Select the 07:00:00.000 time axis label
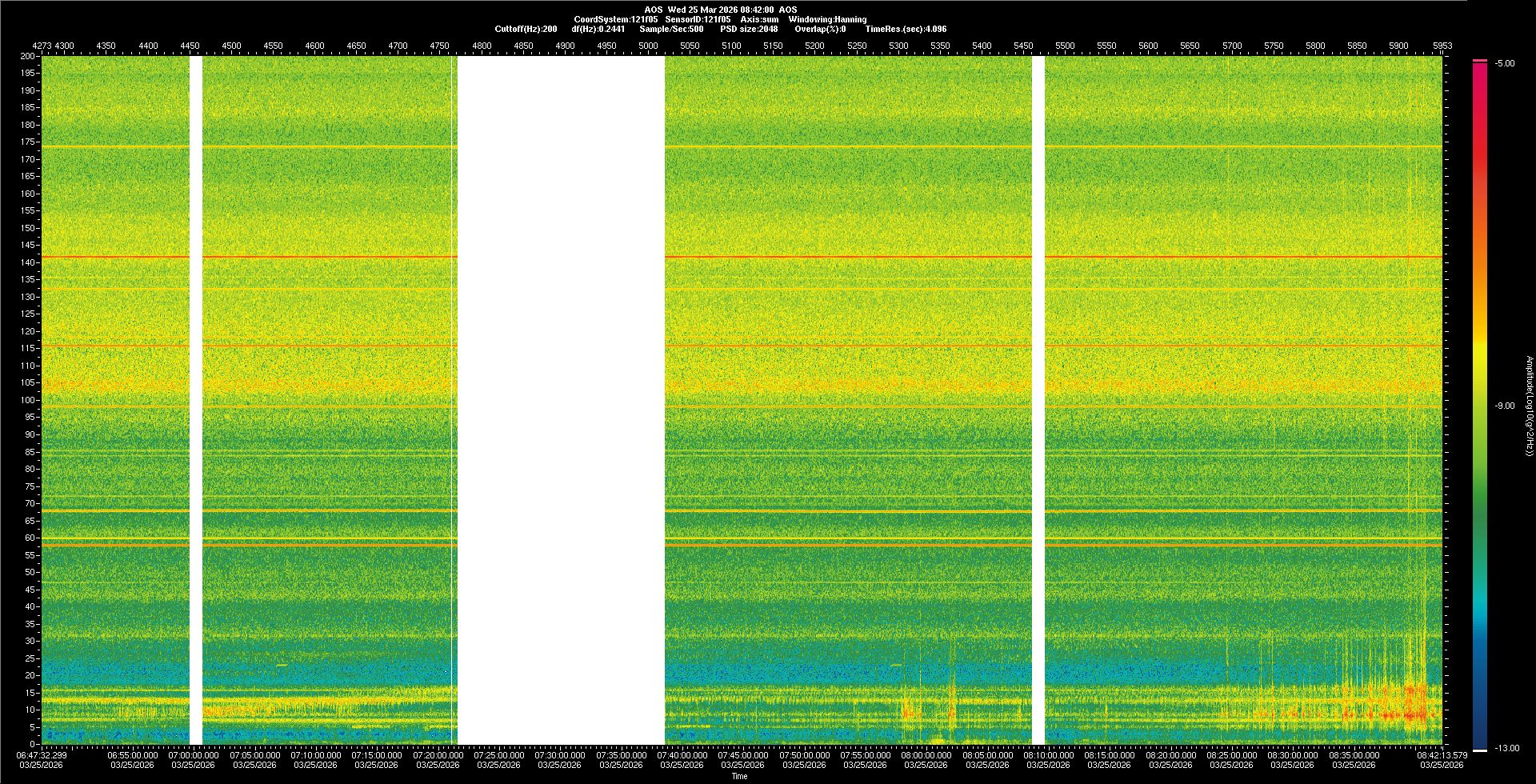The width and height of the screenshot is (1536, 784). pyautogui.click(x=193, y=755)
